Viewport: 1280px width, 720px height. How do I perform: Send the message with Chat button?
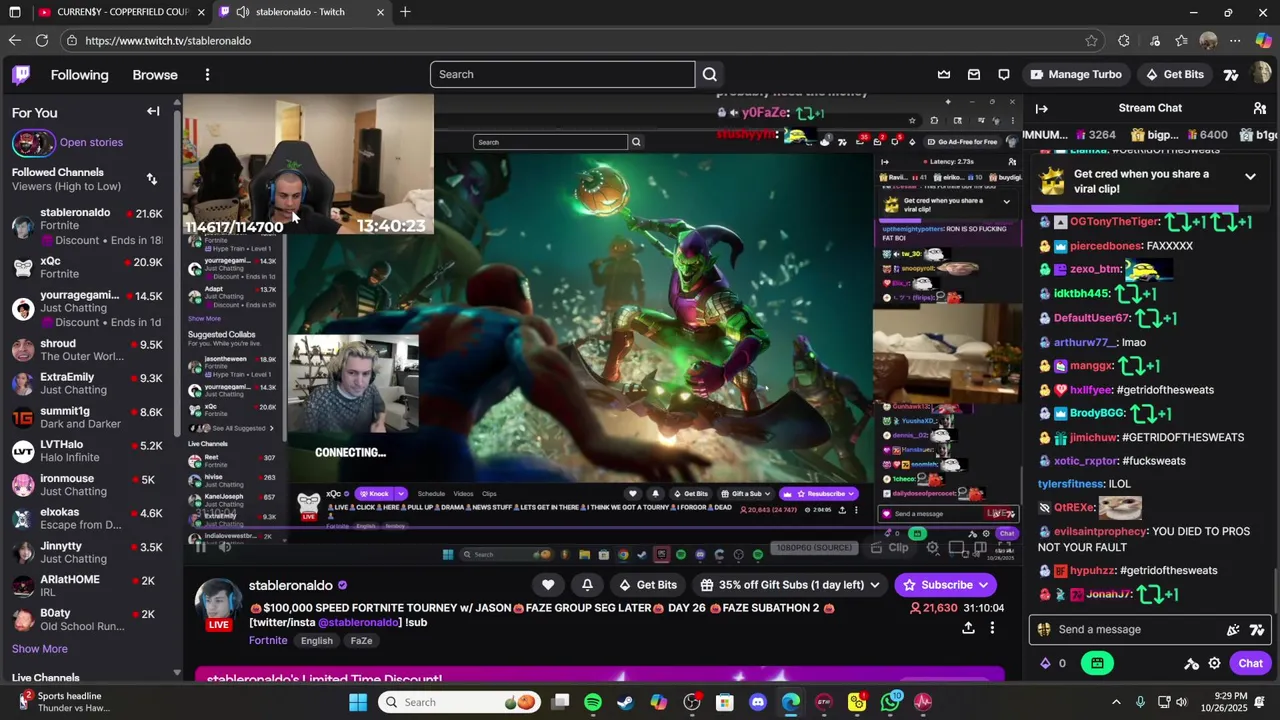tap(1250, 663)
